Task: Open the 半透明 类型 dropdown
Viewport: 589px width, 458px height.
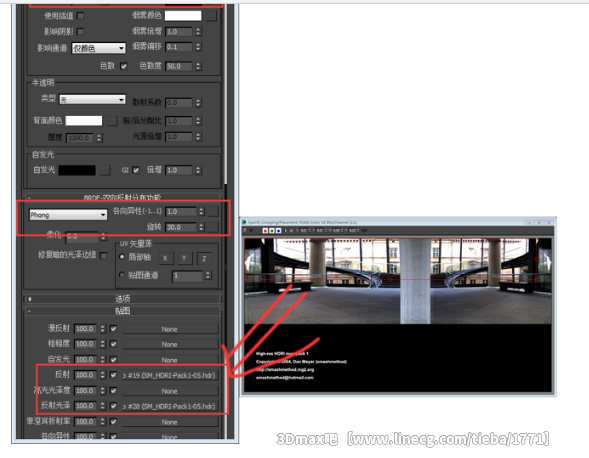Action: pyautogui.click(x=92, y=100)
